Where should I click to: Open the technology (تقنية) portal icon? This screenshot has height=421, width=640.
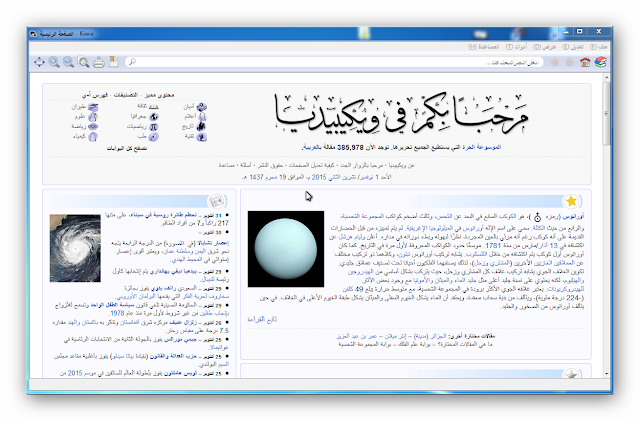pos(201,137)
